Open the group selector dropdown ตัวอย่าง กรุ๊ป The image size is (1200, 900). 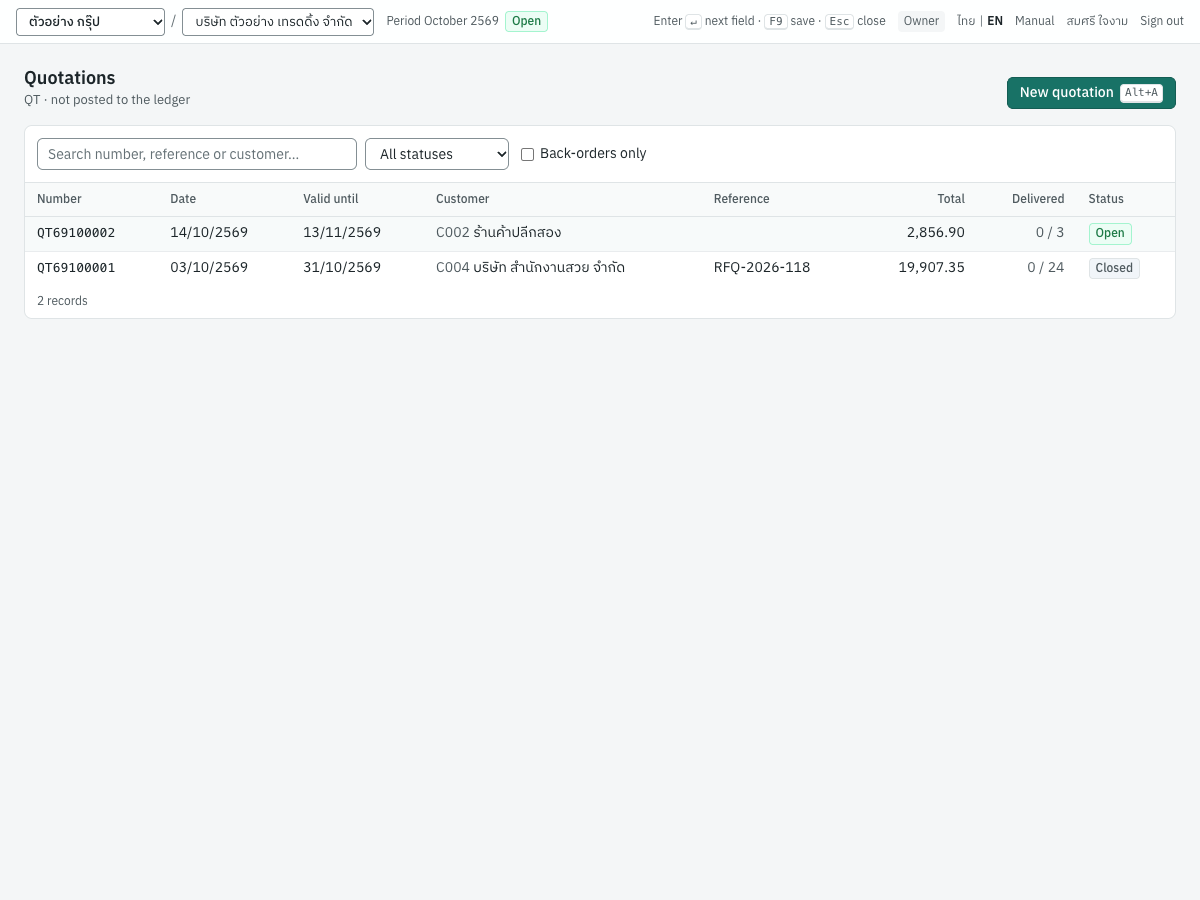click(90, 22)
